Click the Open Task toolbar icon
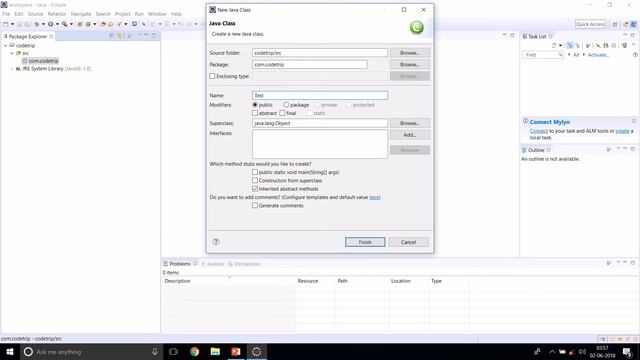 tap(111, 24)
